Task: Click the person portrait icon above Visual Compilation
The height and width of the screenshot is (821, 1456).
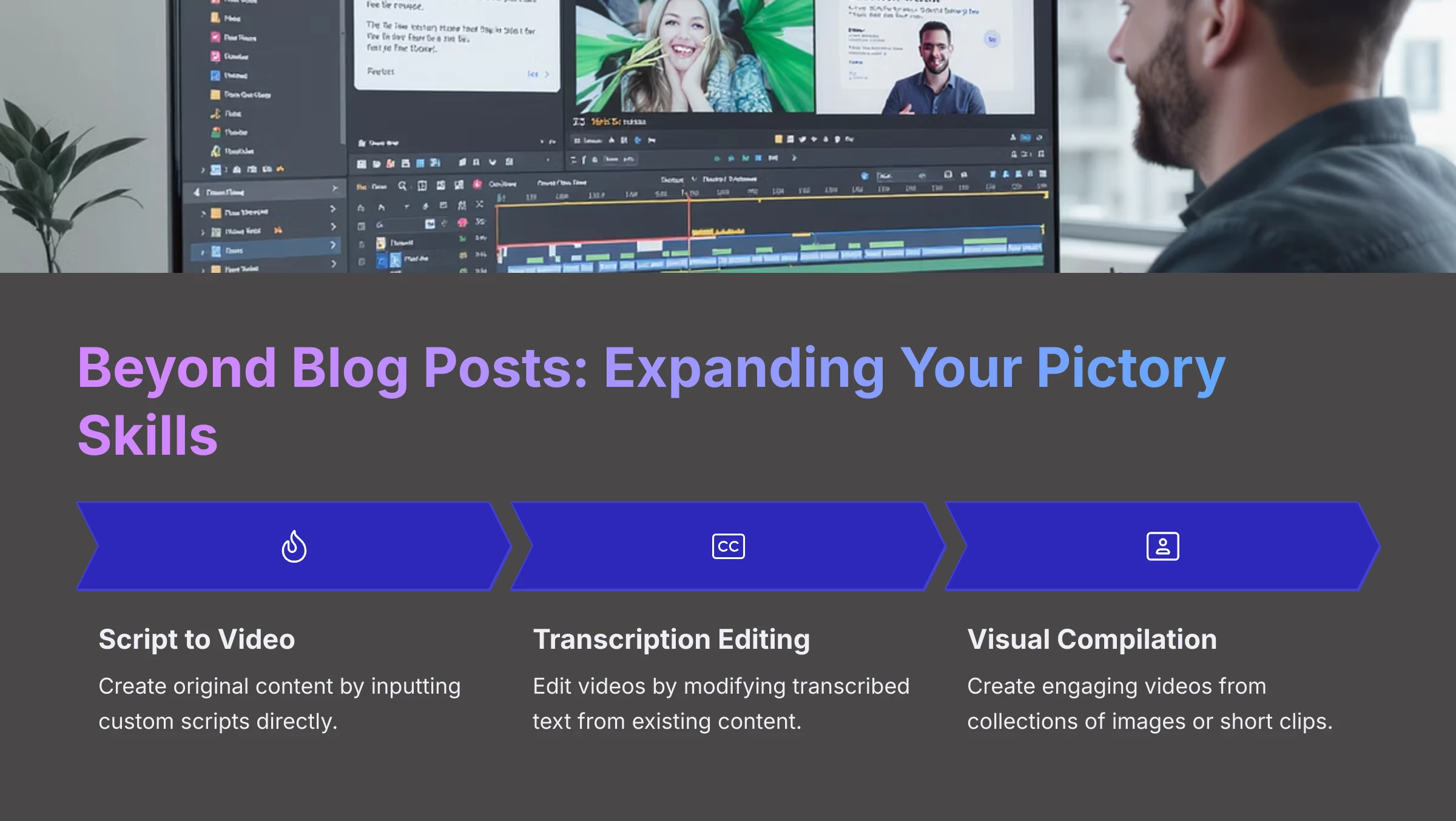Action: (1162, 546)
